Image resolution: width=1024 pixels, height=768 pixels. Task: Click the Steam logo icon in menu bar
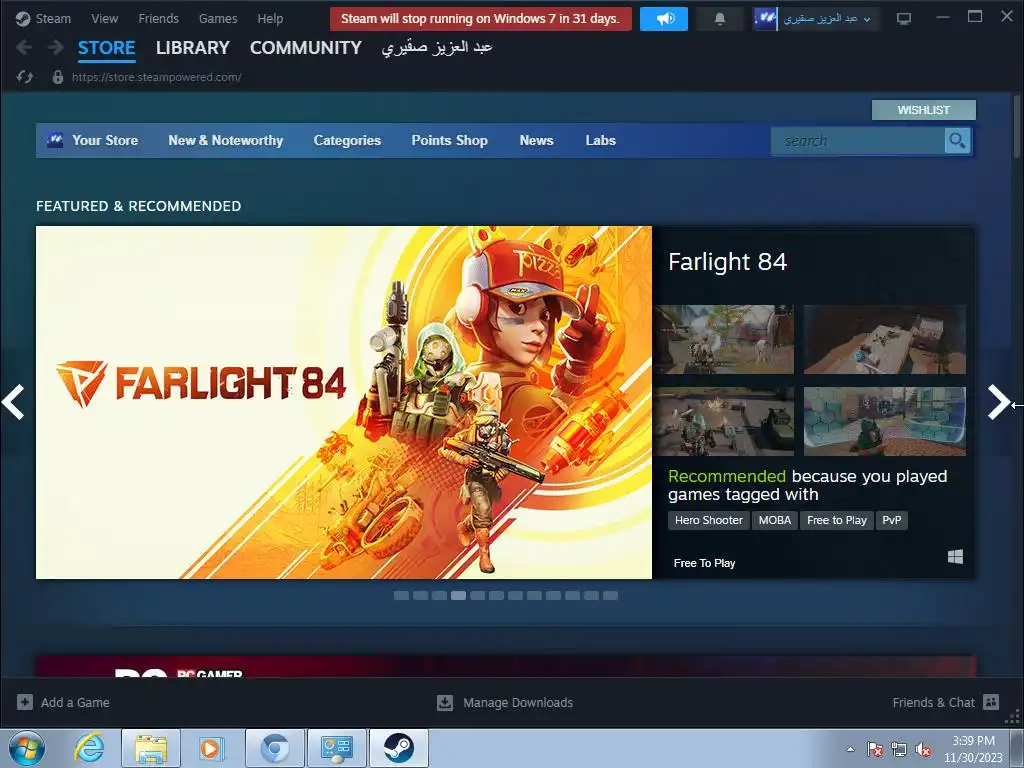coord(23,19)
